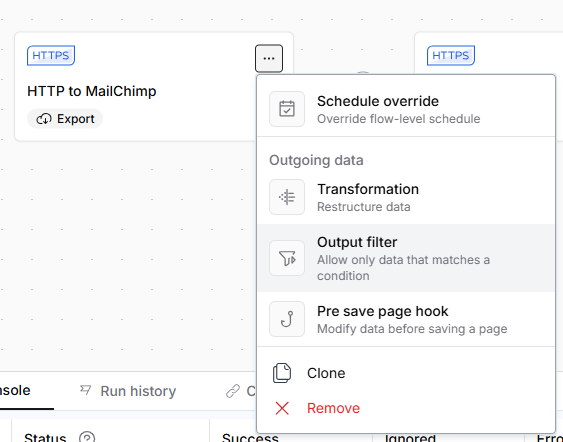Click the Output filter funnel icon
This screenshot has width=563, height=442.
tap(287, 258)
